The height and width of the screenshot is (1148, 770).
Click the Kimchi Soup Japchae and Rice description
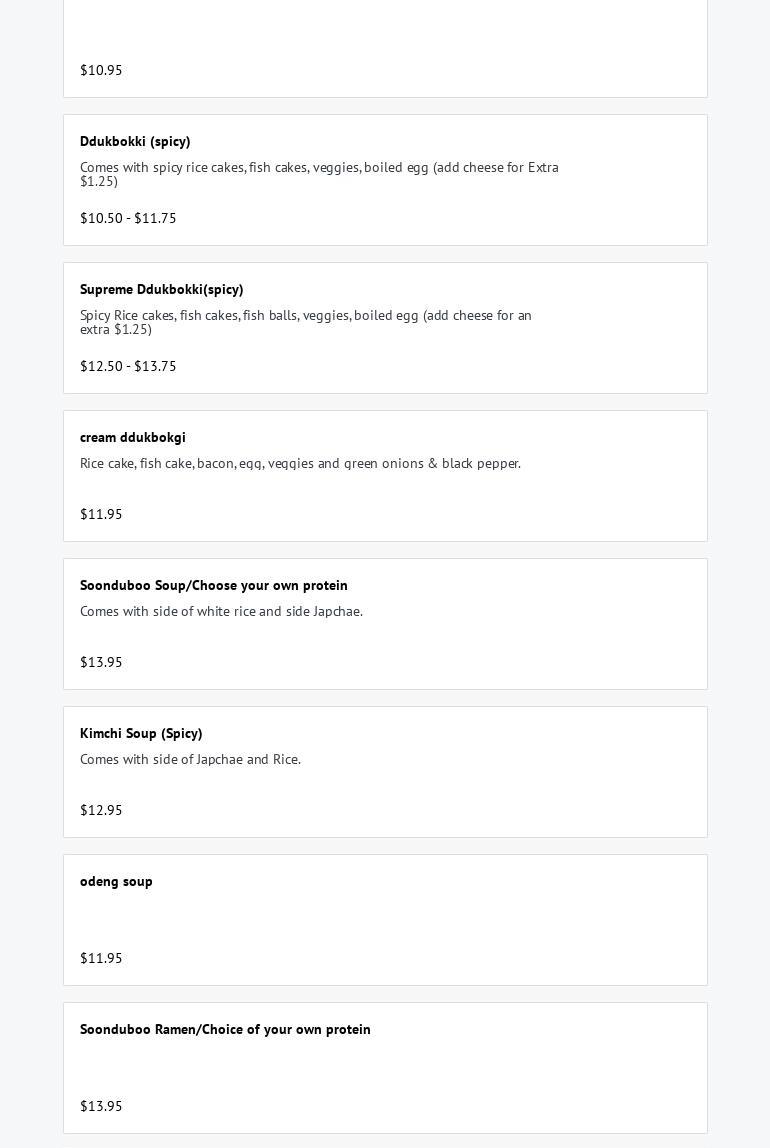[190, 759]
